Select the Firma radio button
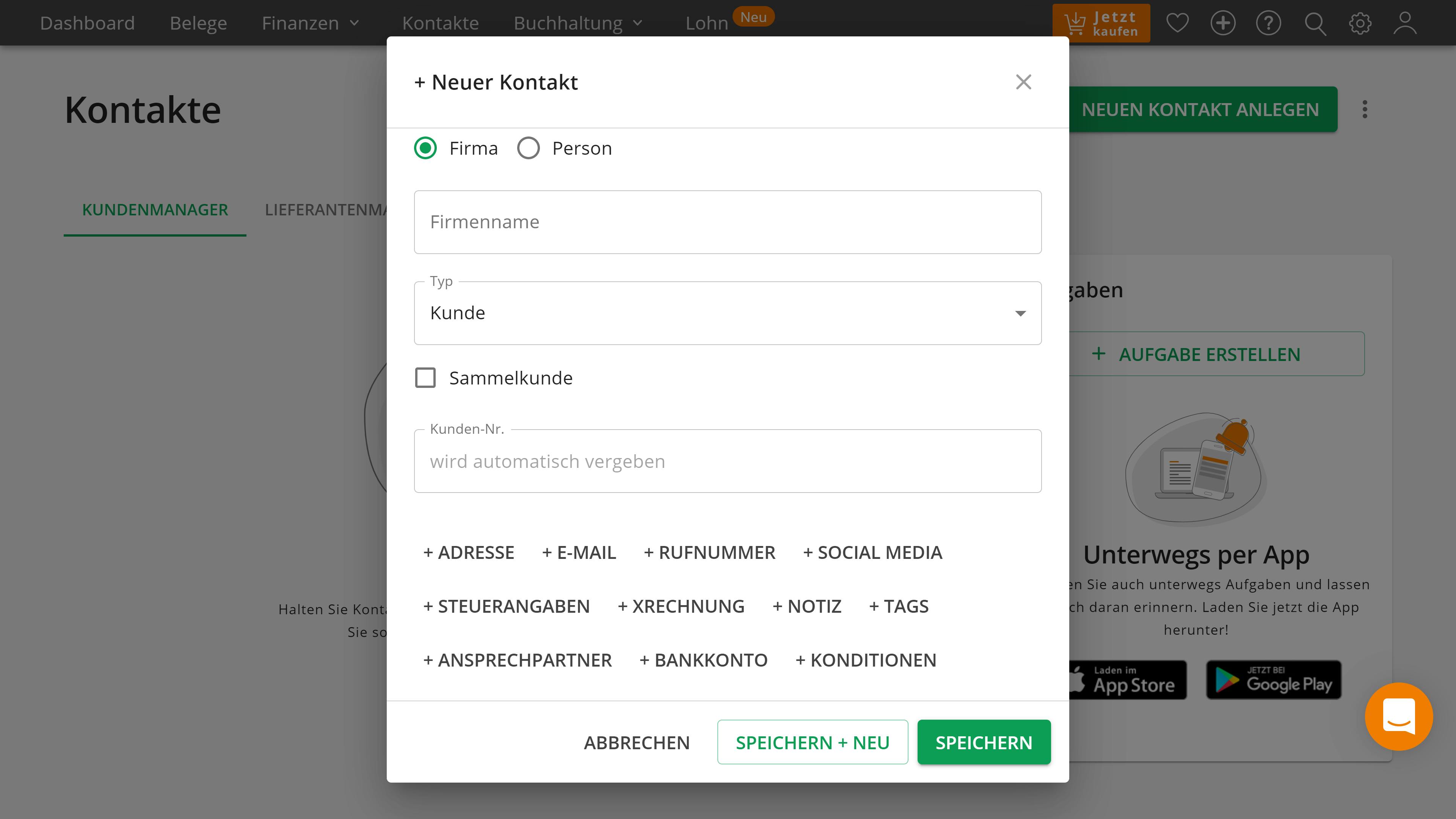 [x=425, y=148]
